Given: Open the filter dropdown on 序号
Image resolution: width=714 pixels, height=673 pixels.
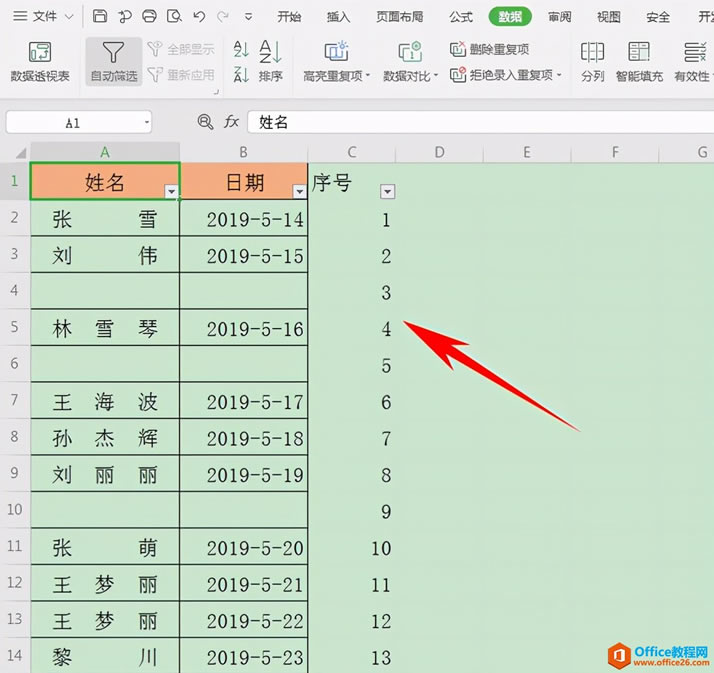Looking at the screenshot, I should [x=387, y=192].
